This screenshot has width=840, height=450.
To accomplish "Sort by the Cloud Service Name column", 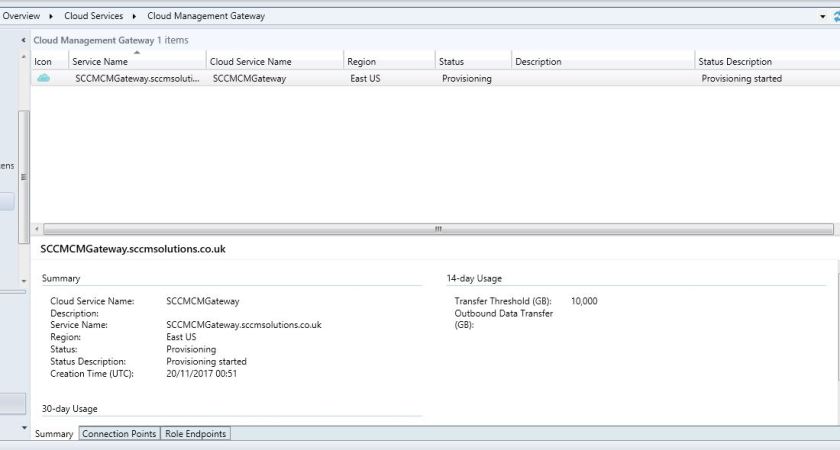I will coord(275,62).
